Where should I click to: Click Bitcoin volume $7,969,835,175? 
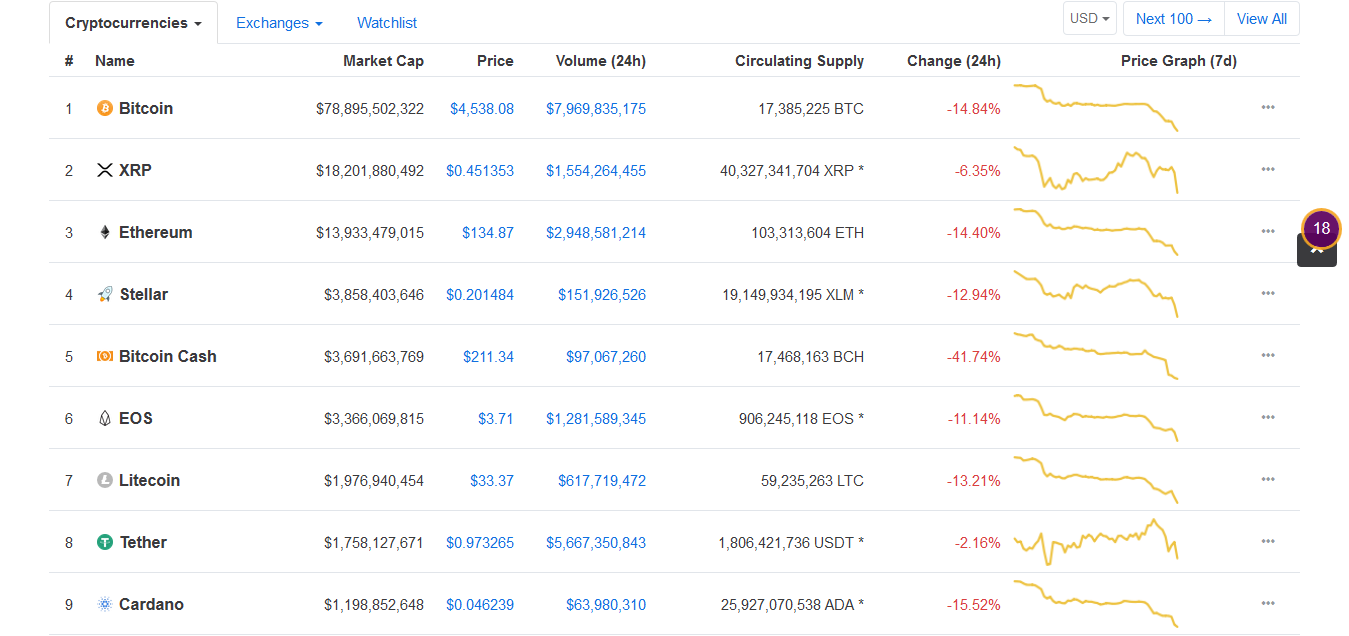596,108
